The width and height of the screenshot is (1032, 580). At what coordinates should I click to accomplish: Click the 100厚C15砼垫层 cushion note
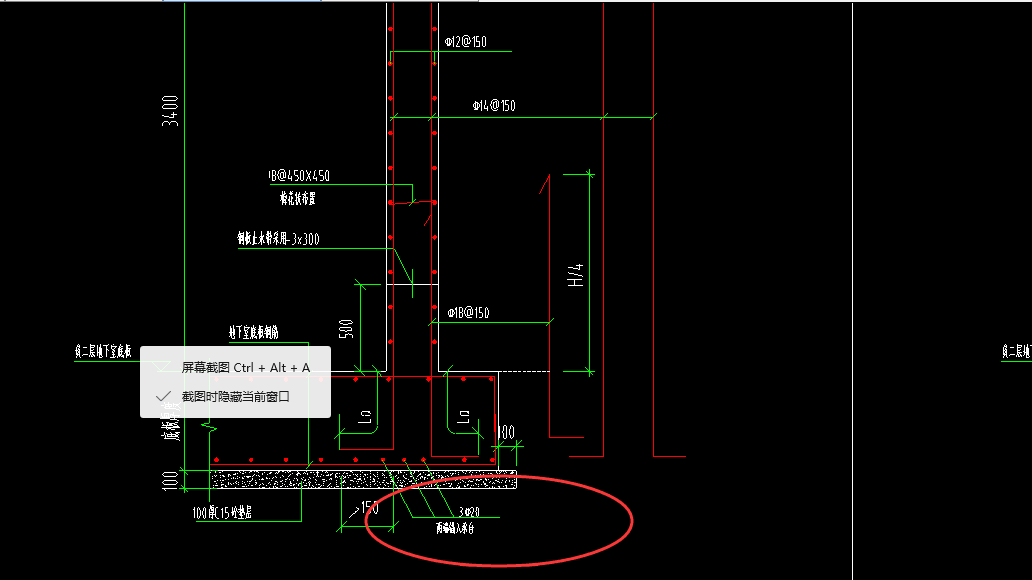click(222, 512)
